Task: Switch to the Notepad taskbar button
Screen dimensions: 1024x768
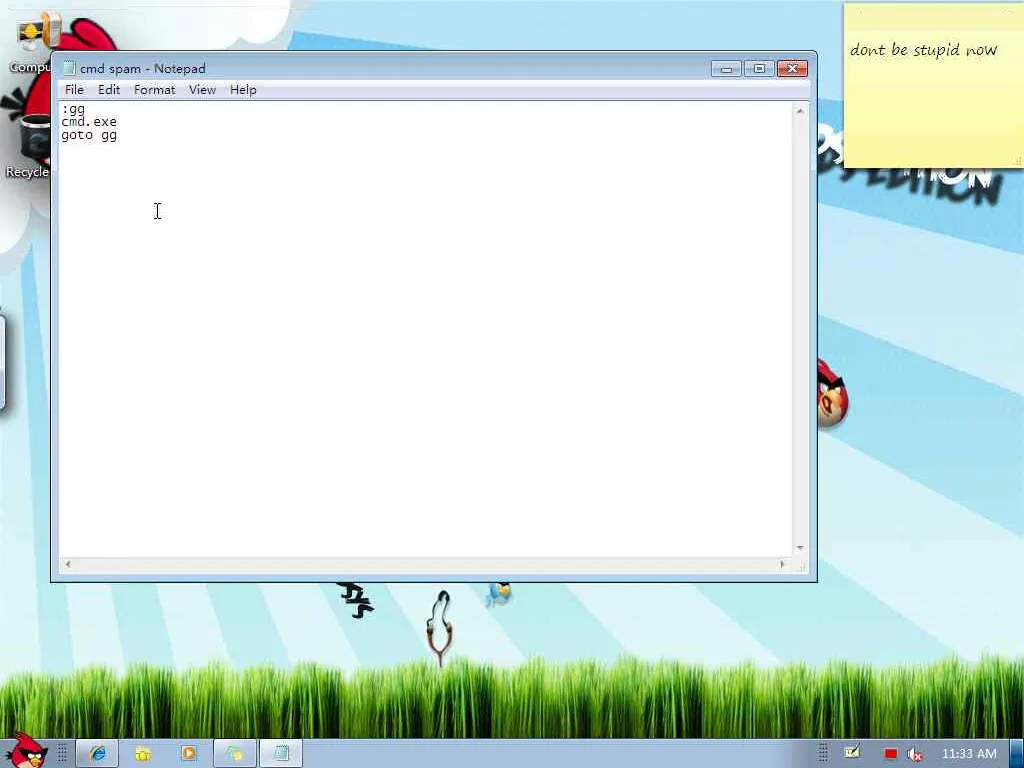Action: tap(281, 754)
